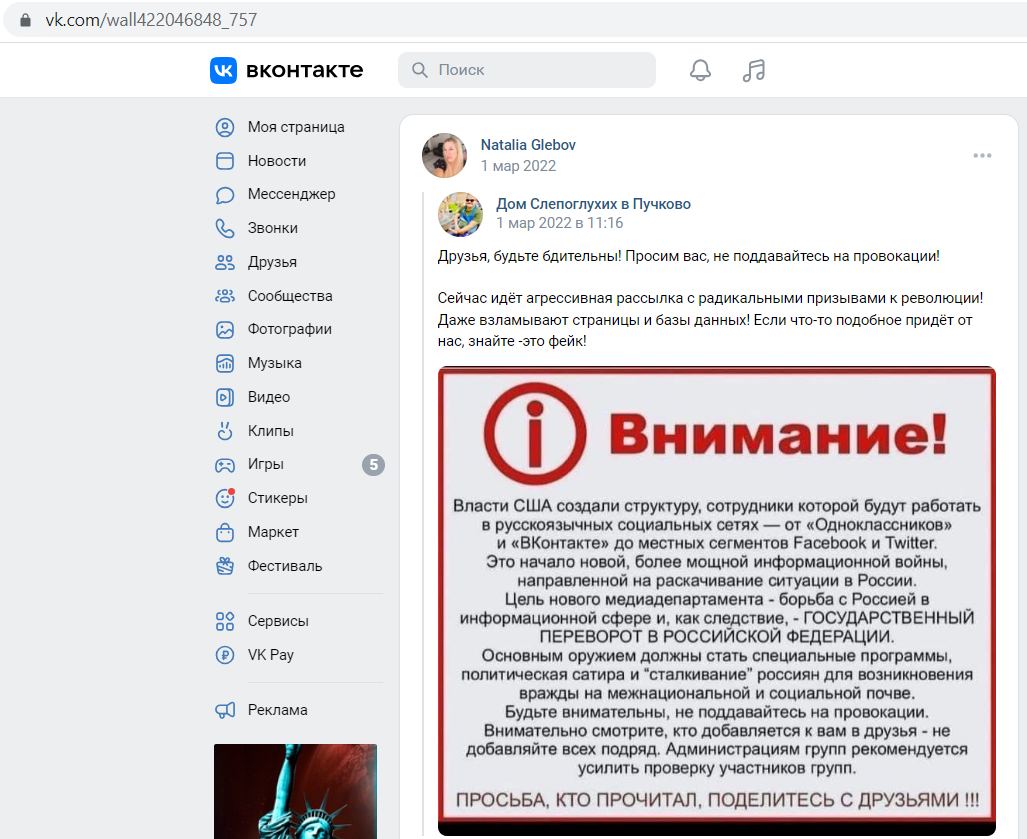Open the Stickers (Стикеры) smiley icon
1027x839 pixels.
[225, 498]
